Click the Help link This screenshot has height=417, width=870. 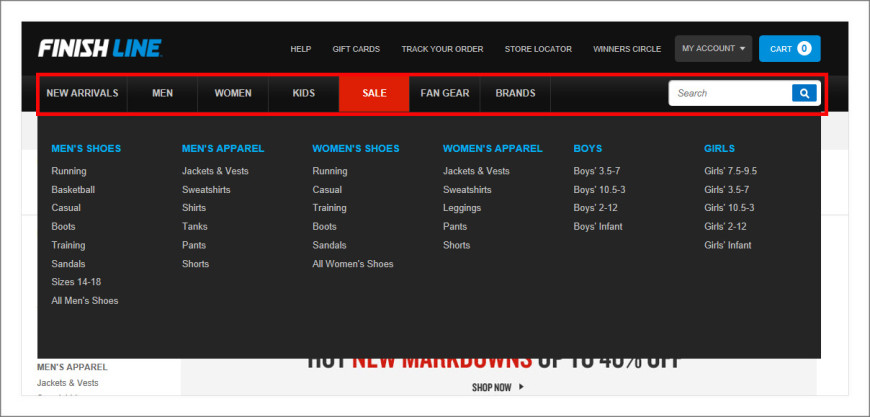tap(301, 49)
